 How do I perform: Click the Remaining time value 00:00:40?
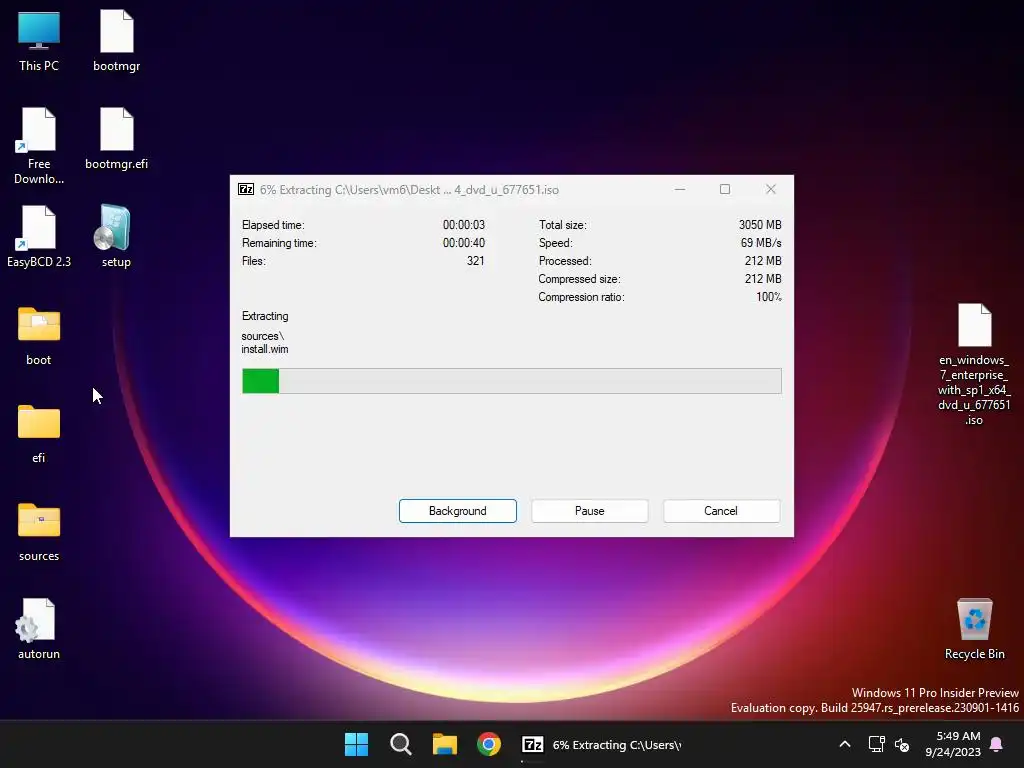tap(464, 243)
